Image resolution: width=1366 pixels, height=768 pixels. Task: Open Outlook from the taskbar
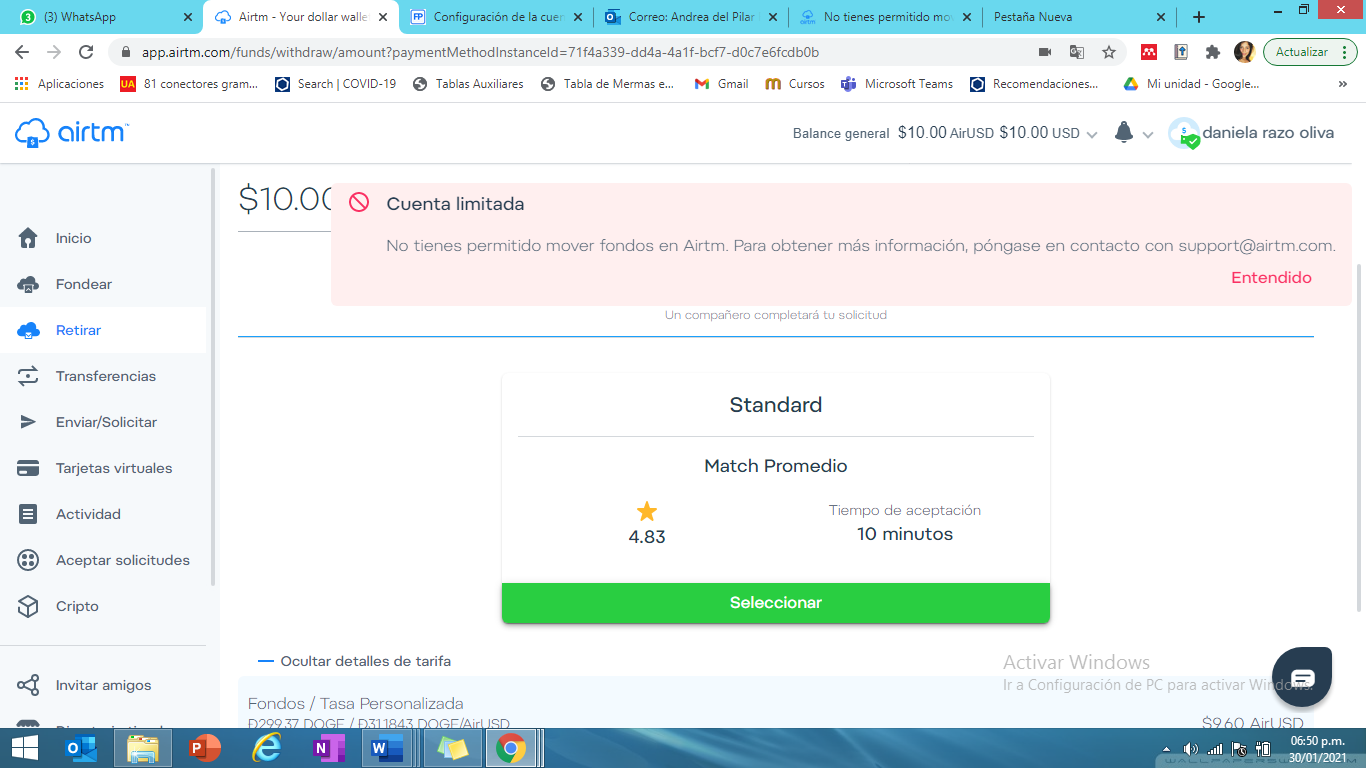(80, 748)
